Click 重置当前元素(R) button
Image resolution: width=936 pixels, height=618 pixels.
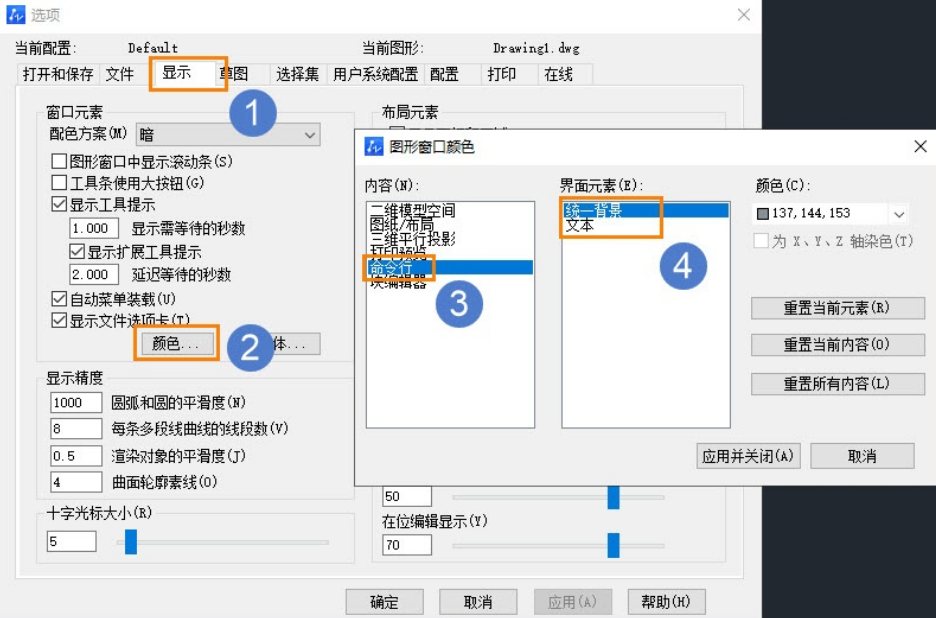click(x=838, y=308)
